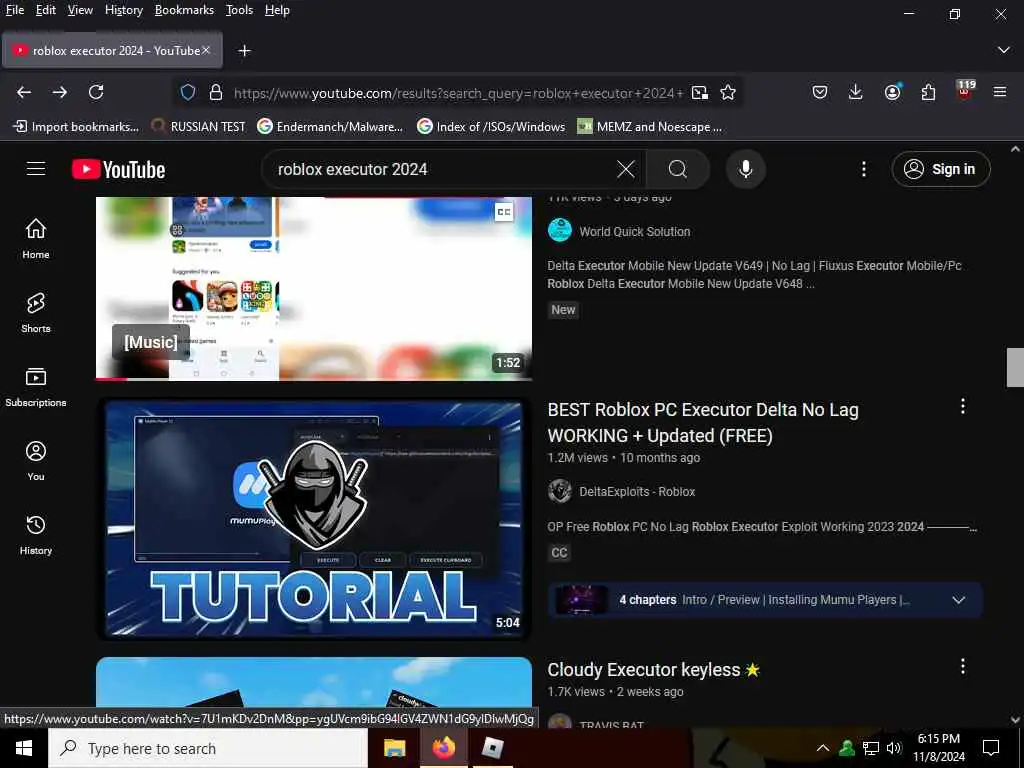1024x768 pixels.
Task: Open three-dot menu for Cloudy Executor video
Action: click(963, 666)
